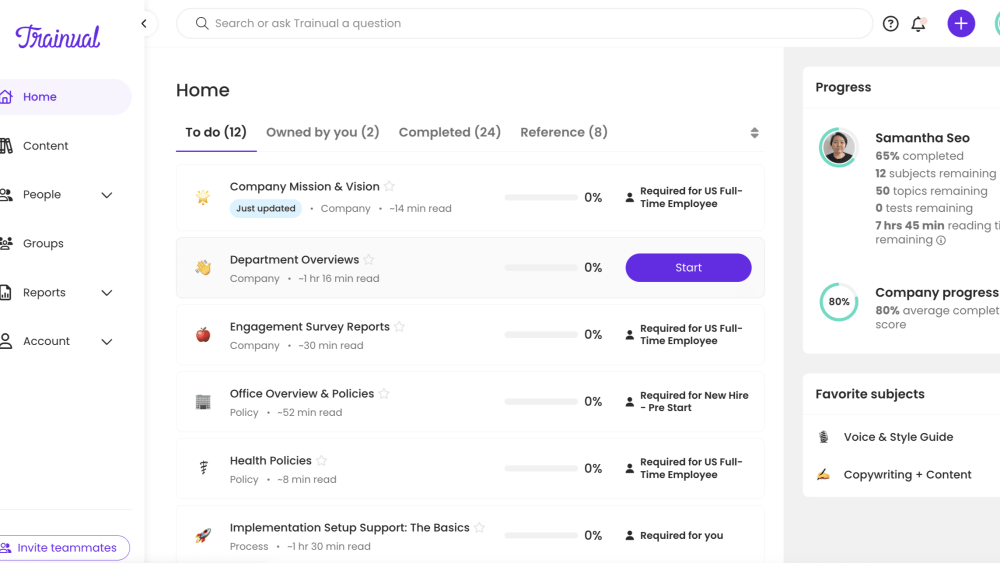Screen dimensions: 1000x563
Task: Switch to the Owned by you tab
Action: click(322, 132)
